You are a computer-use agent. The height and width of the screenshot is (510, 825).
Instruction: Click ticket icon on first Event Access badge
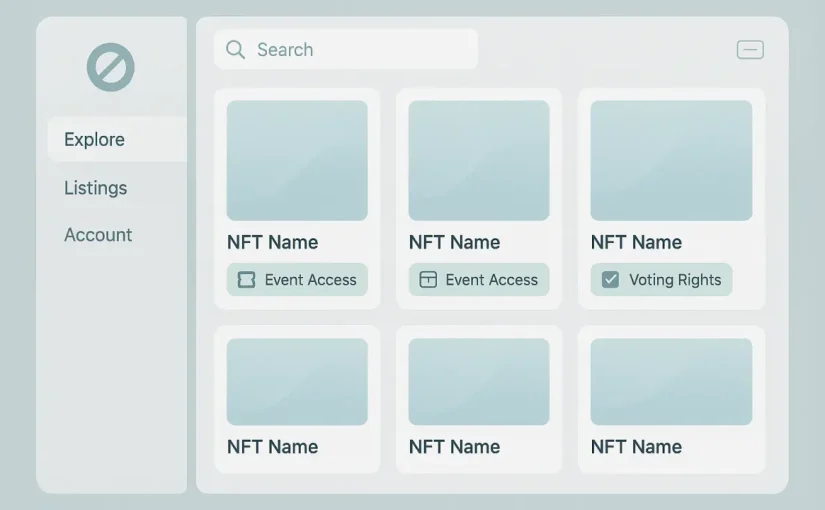(246, 280)
